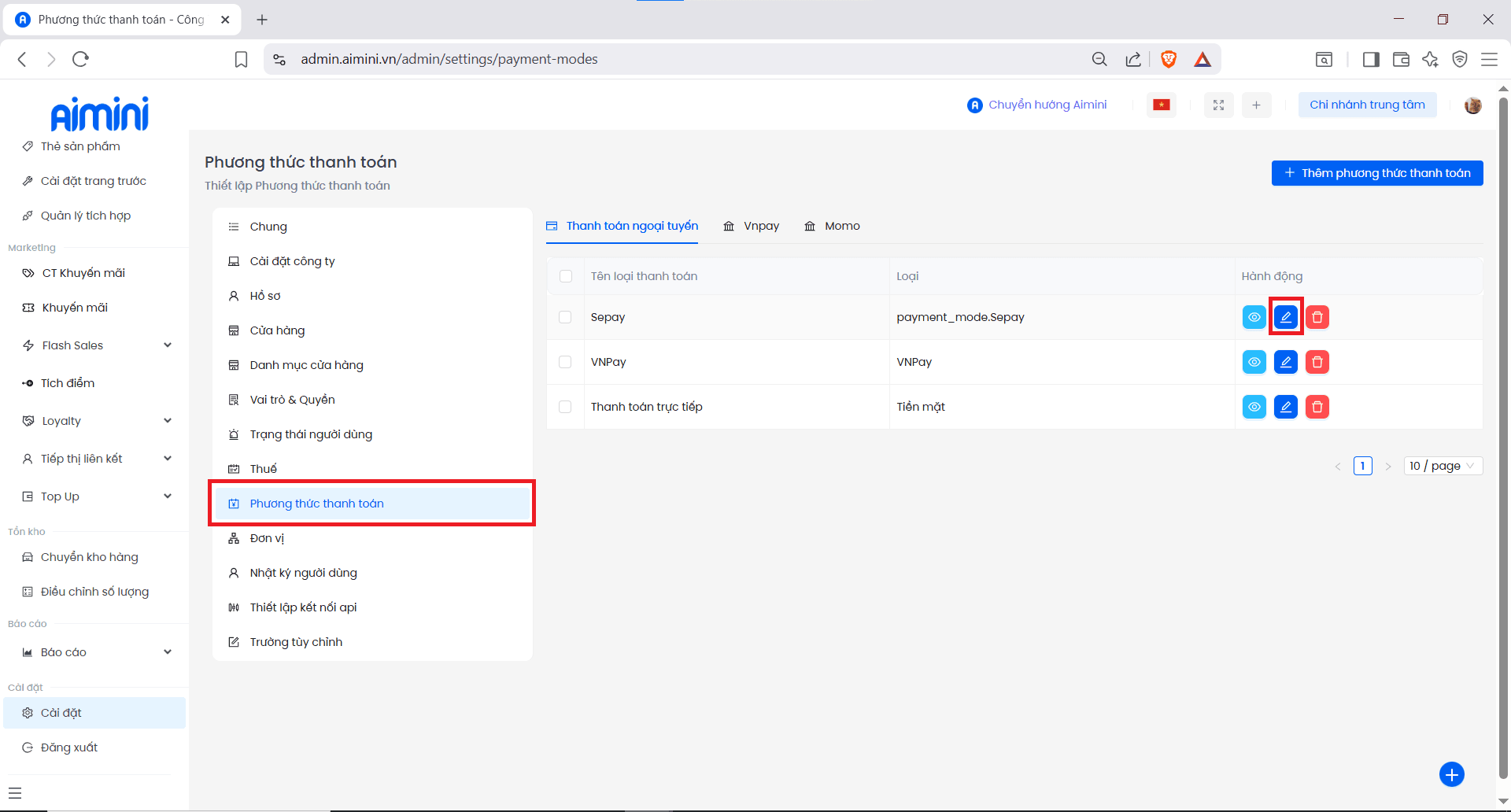Check the Sepay row checkbox

(x=565, y=317)
